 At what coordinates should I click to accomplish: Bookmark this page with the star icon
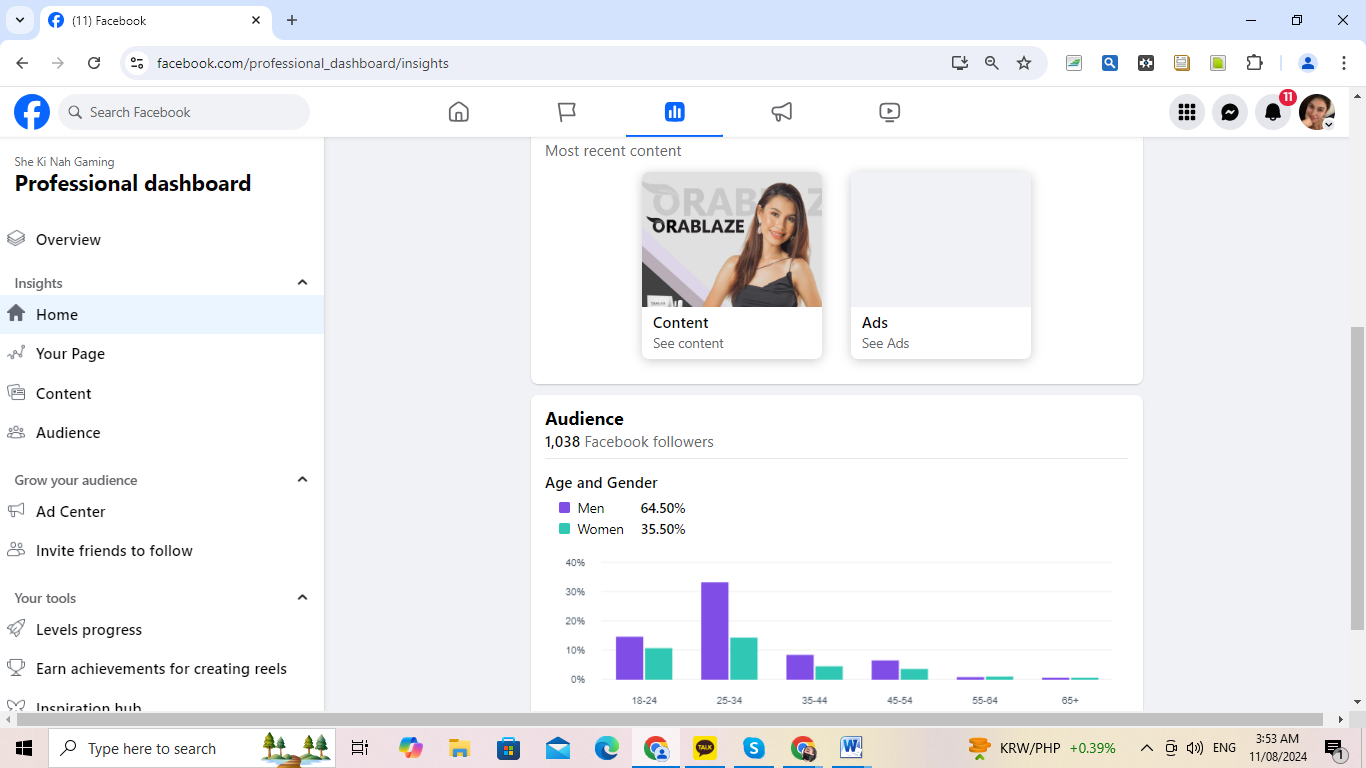point(1024,63)
